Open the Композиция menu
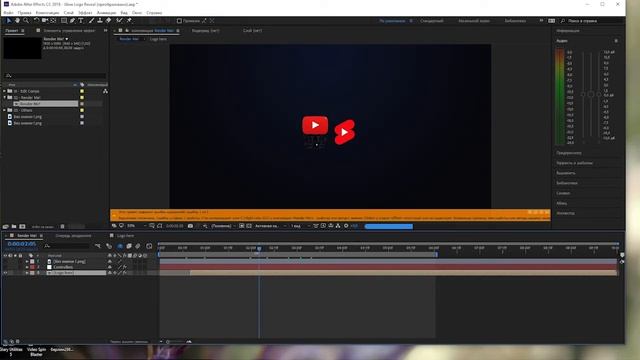The image size is (640, 360). point(47,13)
